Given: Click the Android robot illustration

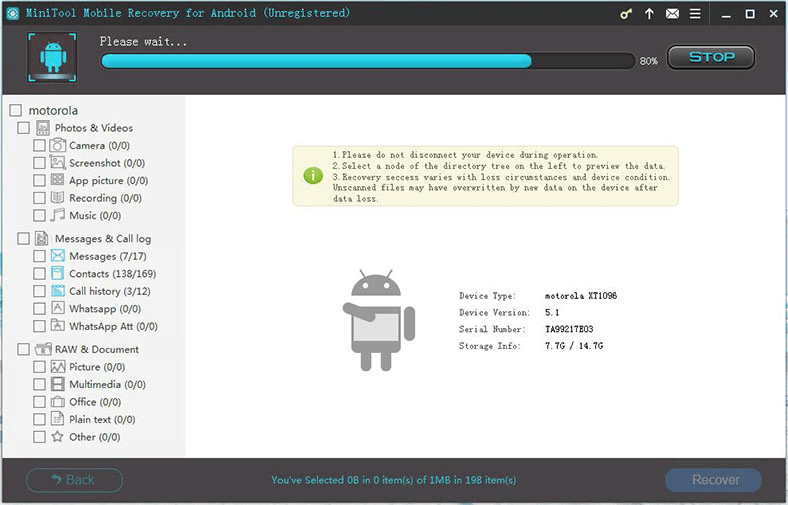Looking at the screenshot, I should point(379,321).
